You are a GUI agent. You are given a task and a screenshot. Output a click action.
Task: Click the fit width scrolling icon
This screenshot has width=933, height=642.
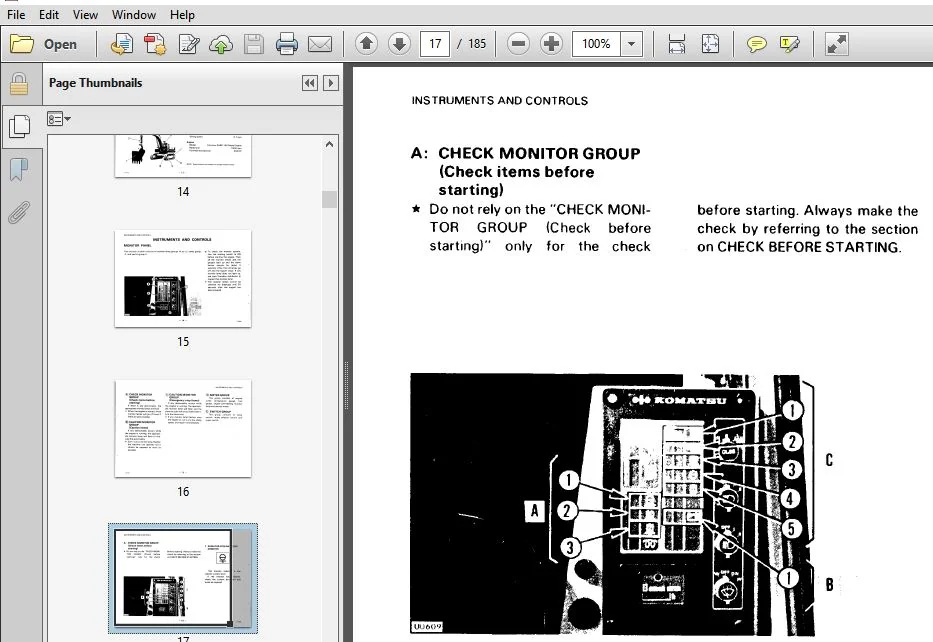click(x=677, y=44)
